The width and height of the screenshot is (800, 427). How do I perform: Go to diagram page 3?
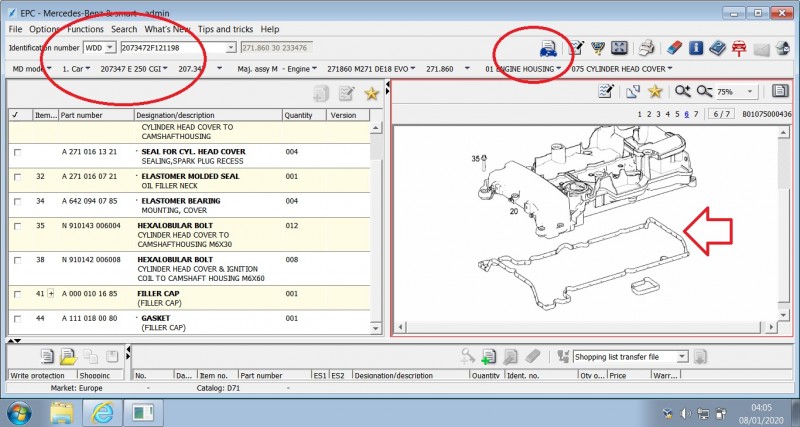(x=659, y=114)
